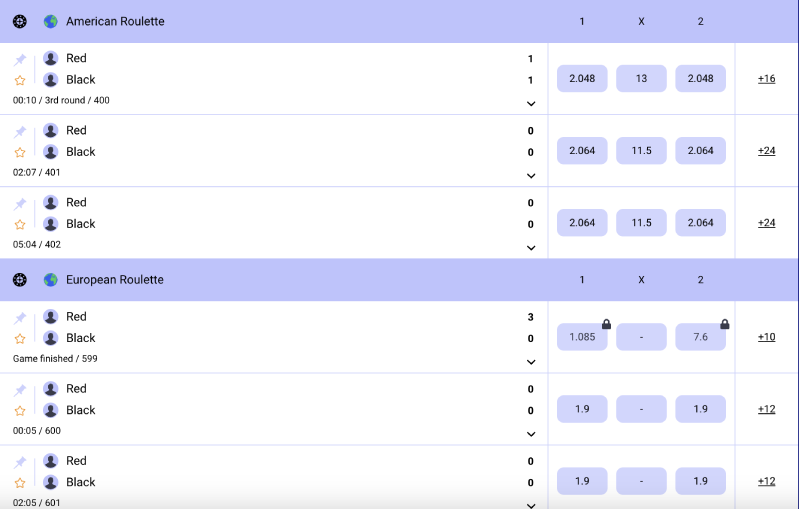Expand the finished round 599 match chevron
The height and width of the screenshot is (509, 799).
pyautogui.click(x=531, y=362)
